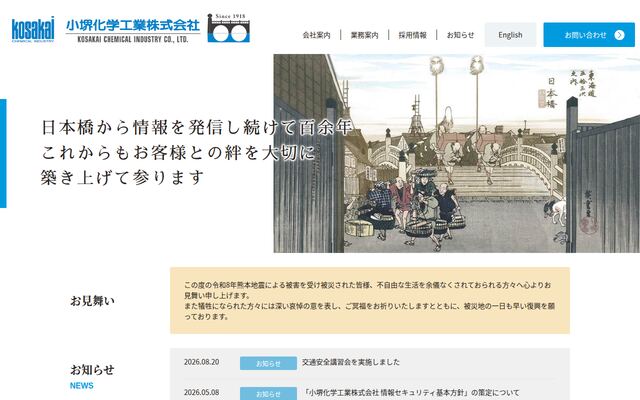
Task: Open the 情報セキュリティ基本方針 news item
Action: point(411,393)
